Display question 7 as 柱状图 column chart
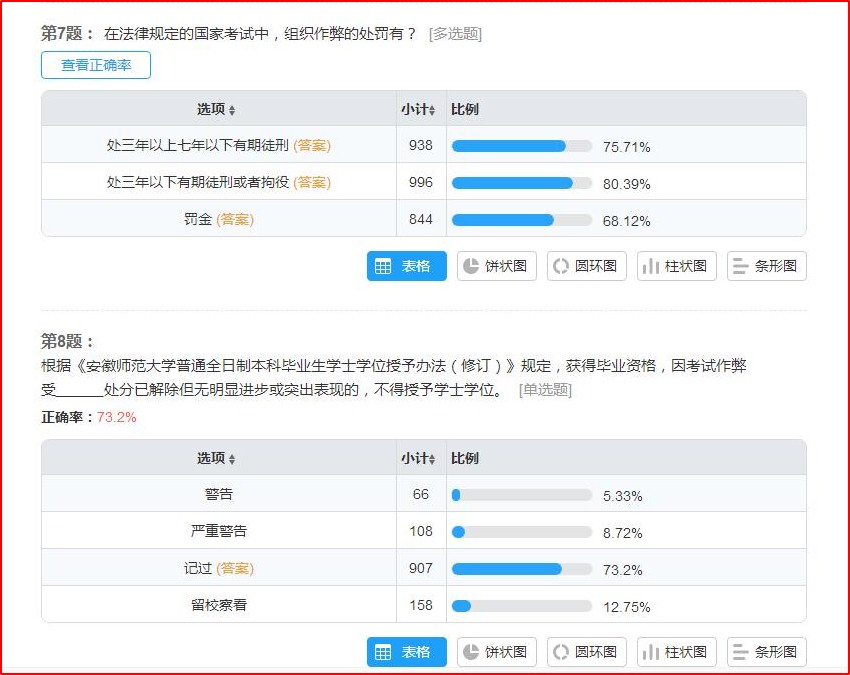The width and height of the screenshot is (850, 675). coord(677,266)
